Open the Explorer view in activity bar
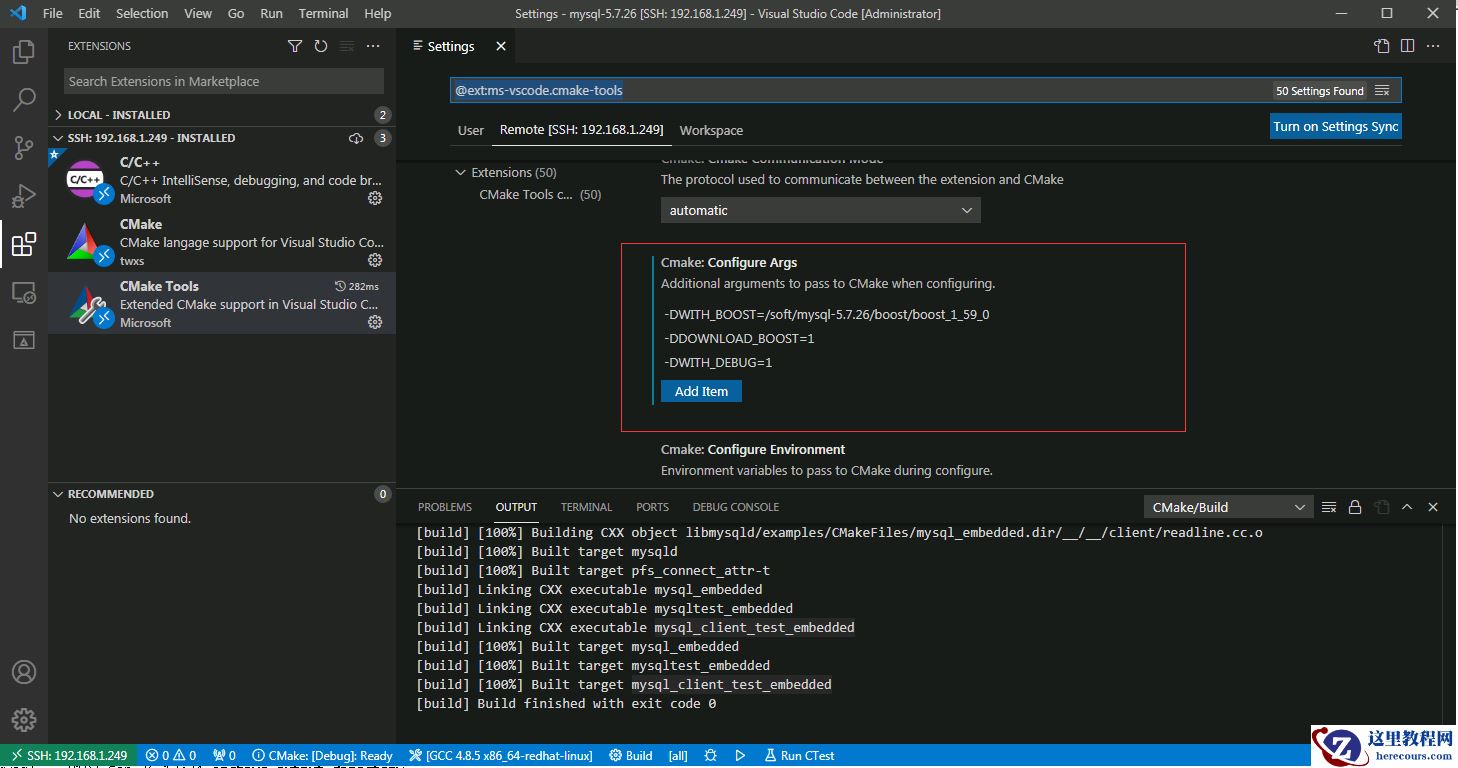 click(x=24, y=52)
